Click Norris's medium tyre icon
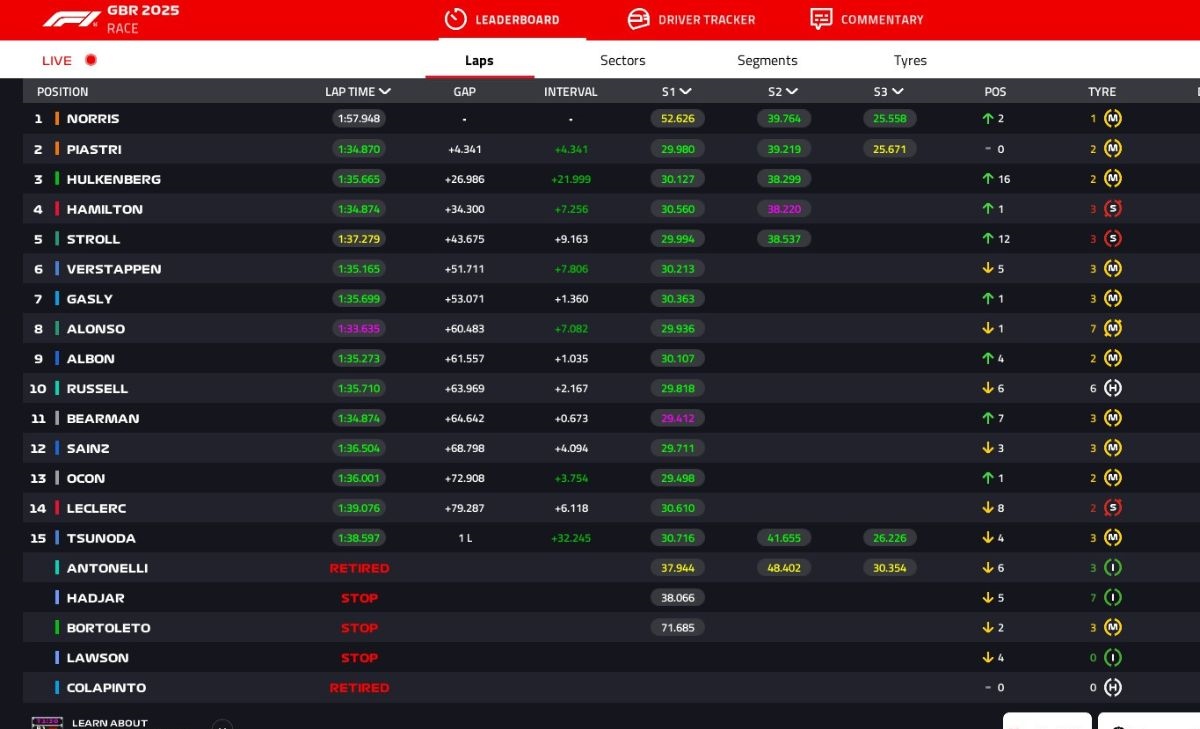Viewport: 1200px width, 729px height. point(1113,118)
